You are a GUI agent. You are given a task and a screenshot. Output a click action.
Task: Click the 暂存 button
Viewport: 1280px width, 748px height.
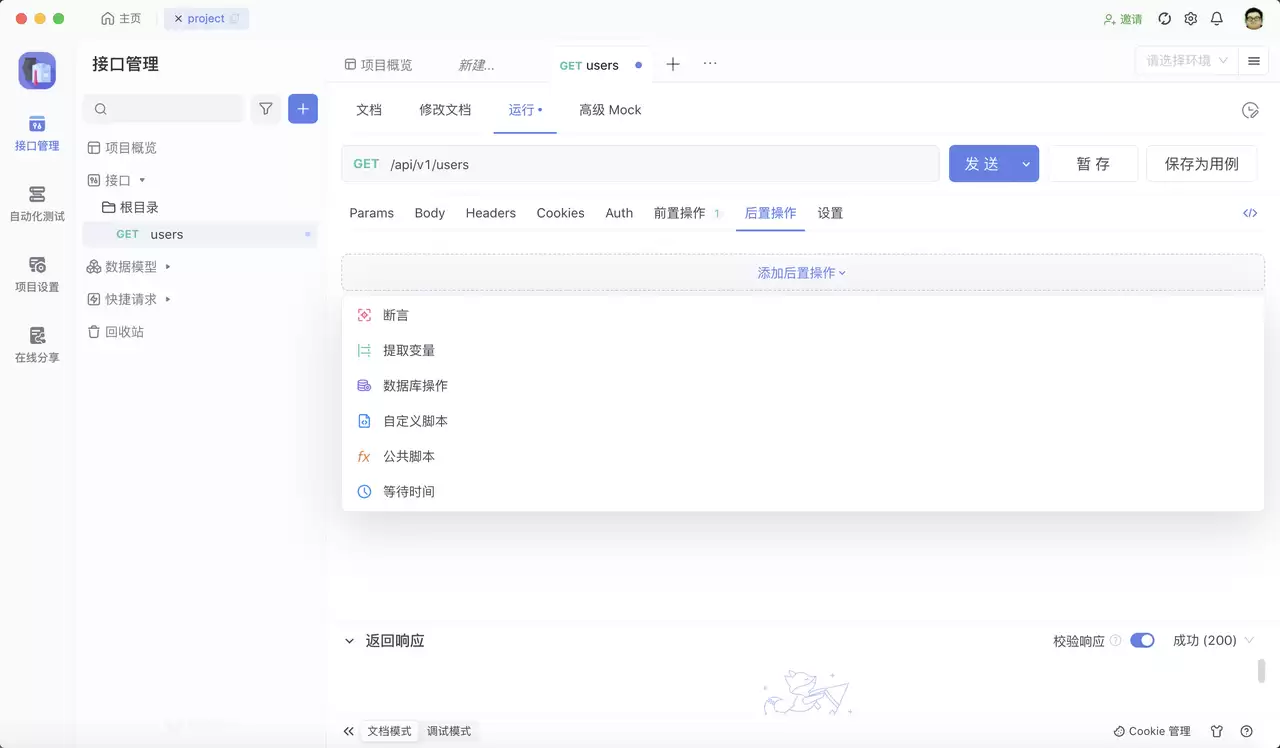point(1093,164)
